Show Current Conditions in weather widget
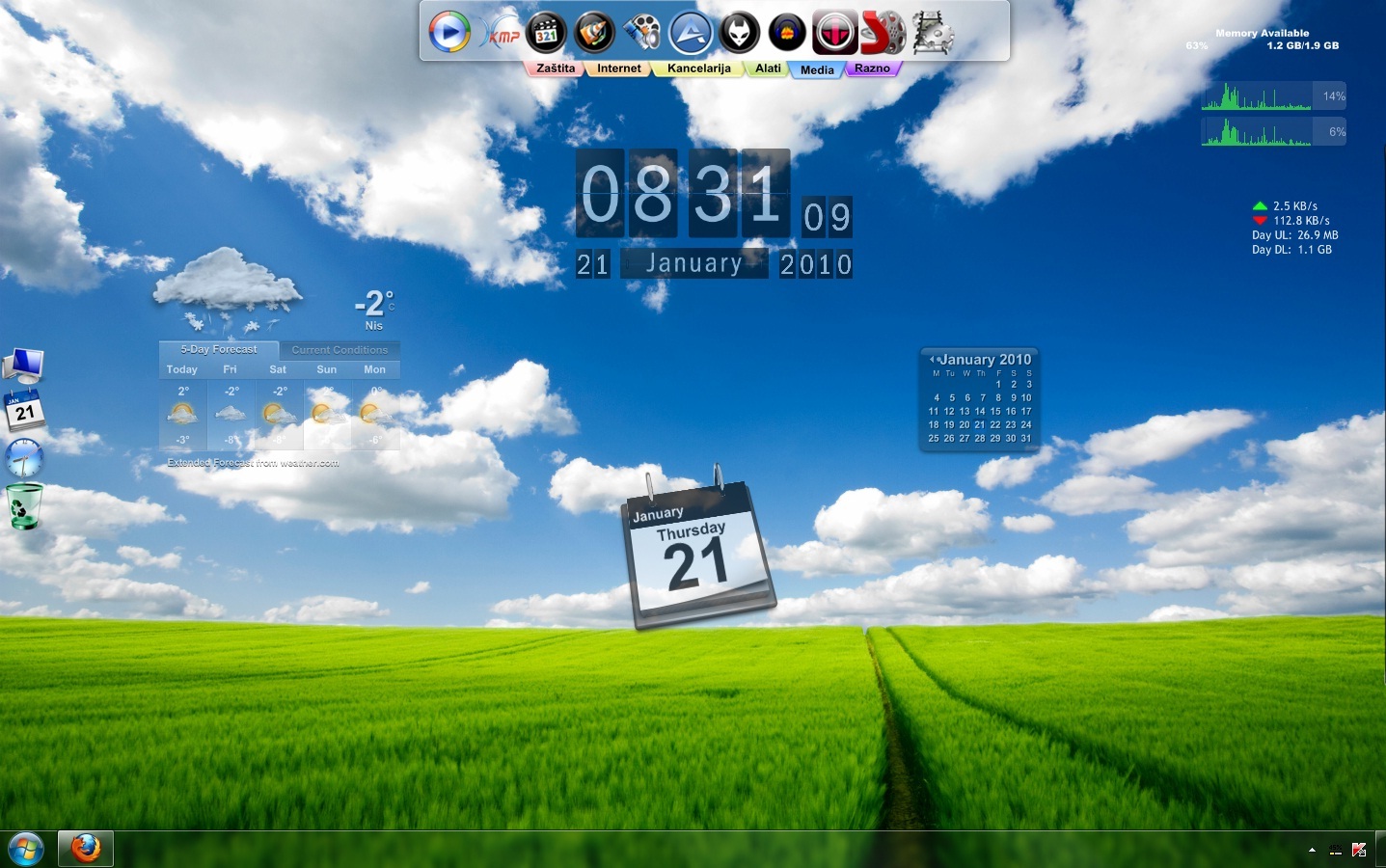This screenshot has height=868, width=1386. pos(340,350)
